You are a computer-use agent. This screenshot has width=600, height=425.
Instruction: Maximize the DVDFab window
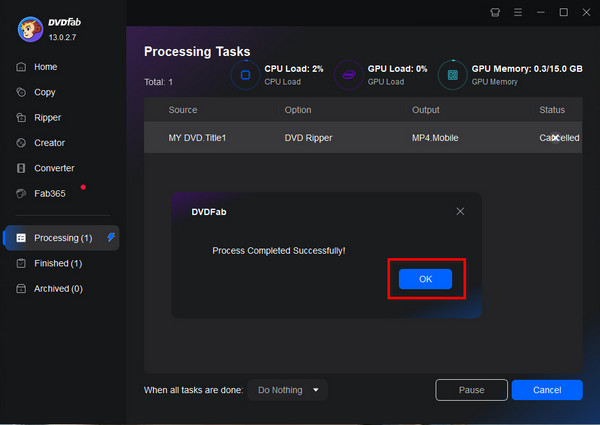tap(564, 13)
